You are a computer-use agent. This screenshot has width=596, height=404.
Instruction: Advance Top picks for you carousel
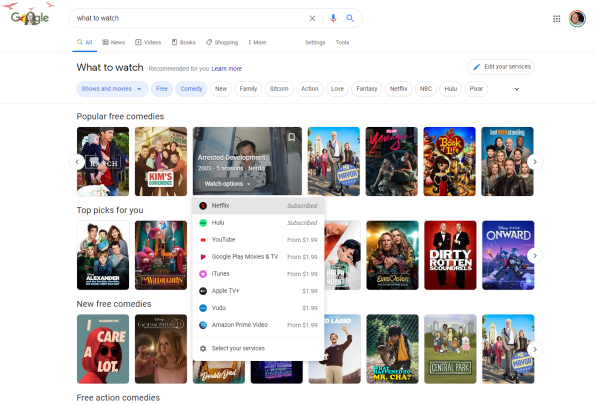click(x=535, y=255)
